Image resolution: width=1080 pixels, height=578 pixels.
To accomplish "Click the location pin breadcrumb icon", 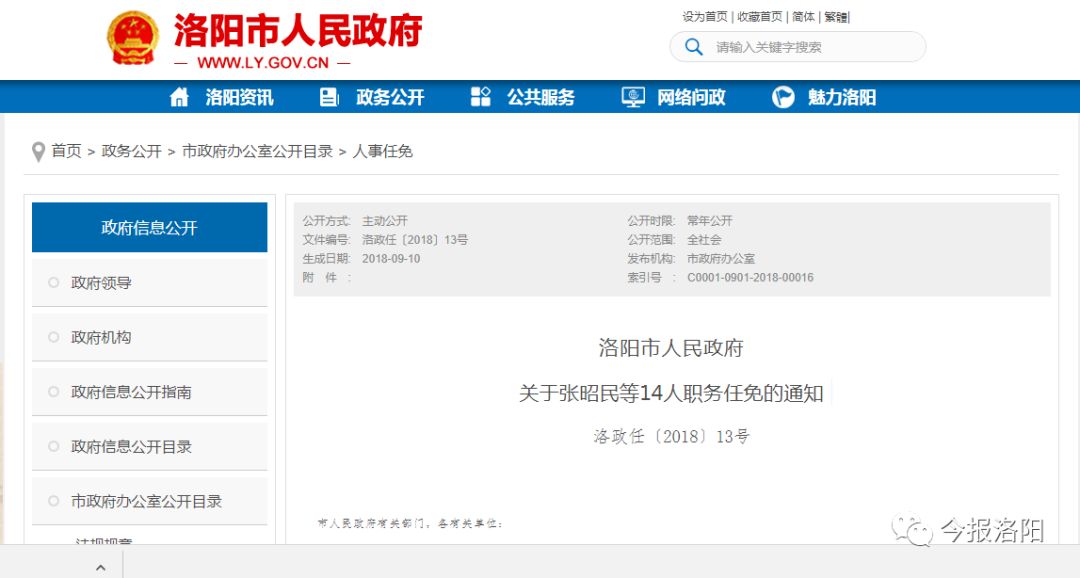I will (x=38, y=151).
